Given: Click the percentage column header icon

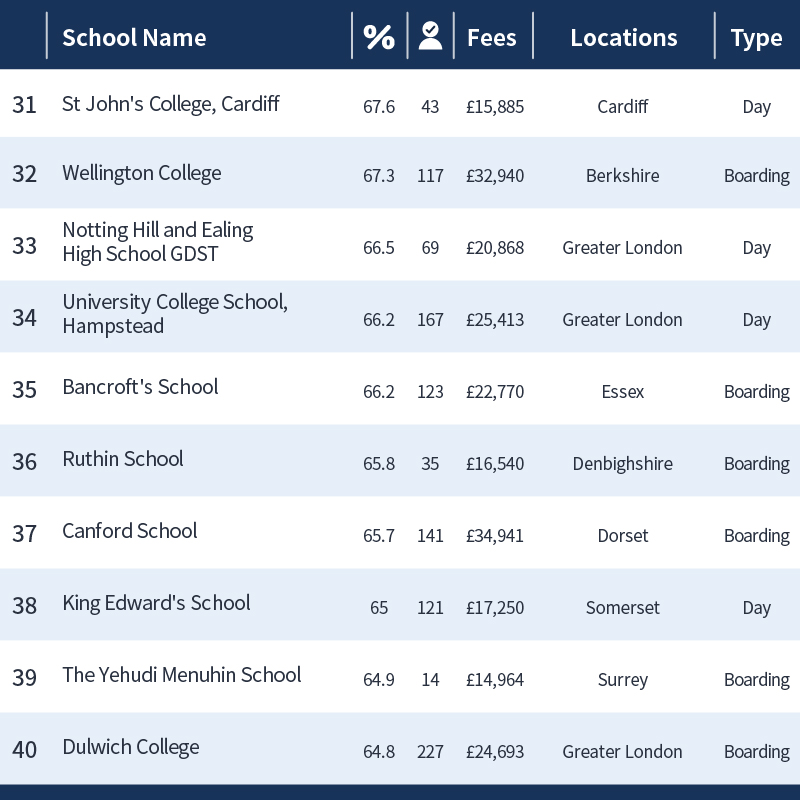Looking at the screenshot, I should click(379, 37).
